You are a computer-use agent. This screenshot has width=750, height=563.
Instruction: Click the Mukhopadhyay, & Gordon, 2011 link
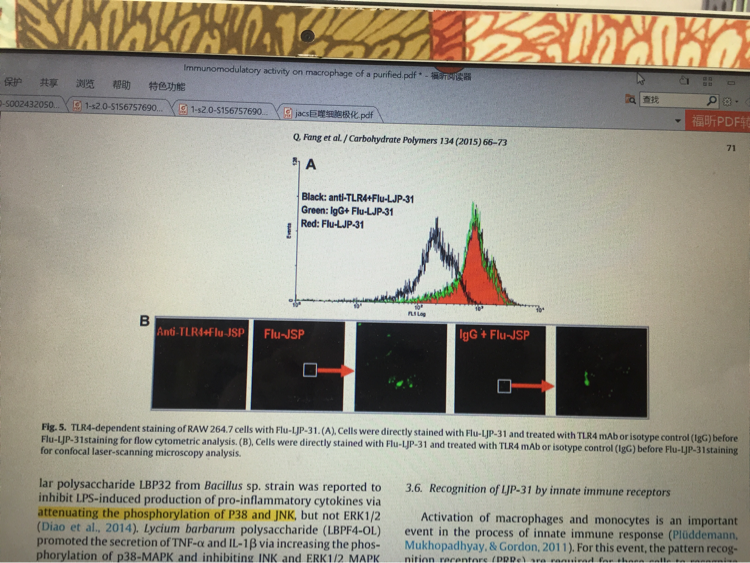pyautogui.click(x=485, y=546)
